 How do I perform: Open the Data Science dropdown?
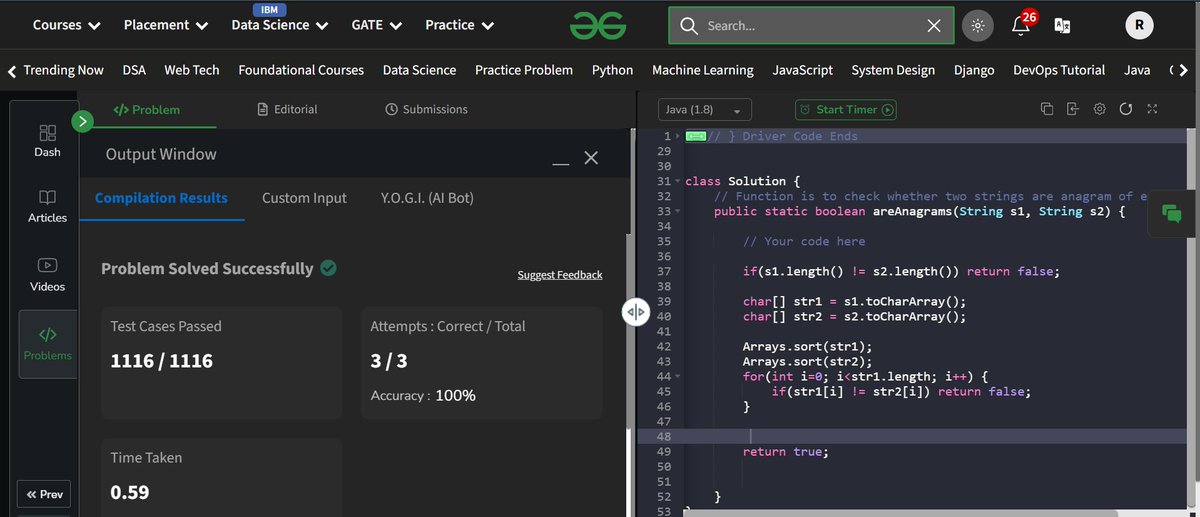coord(279,25)
